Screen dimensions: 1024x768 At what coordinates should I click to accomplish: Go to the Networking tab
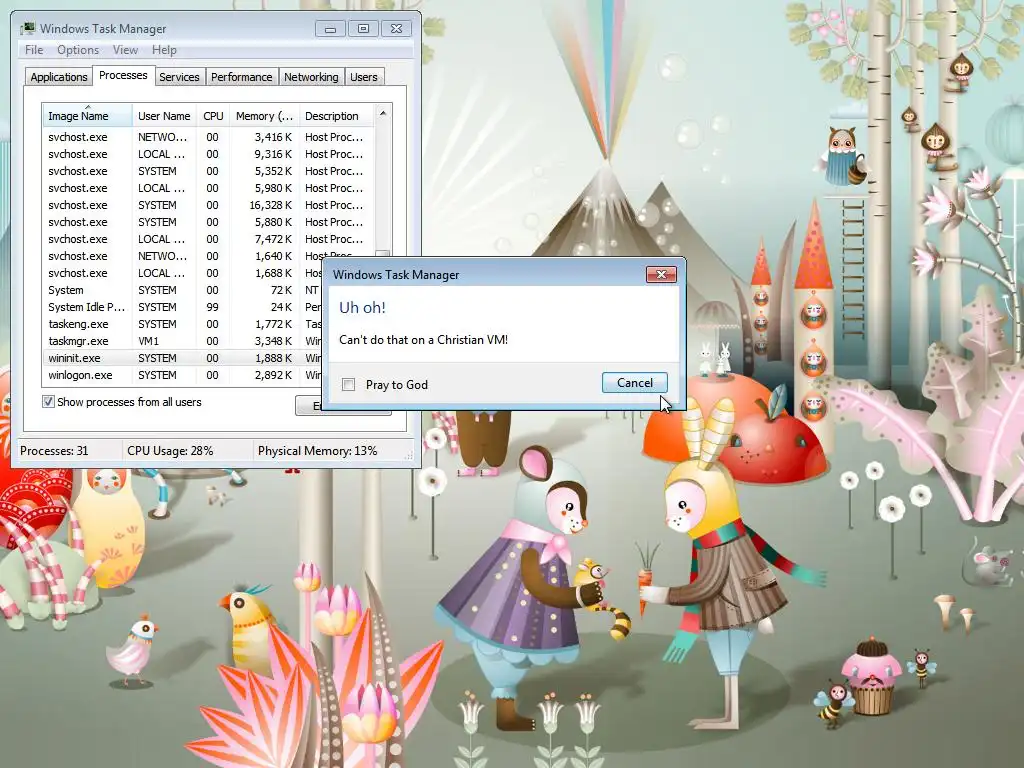pos(312,77)
